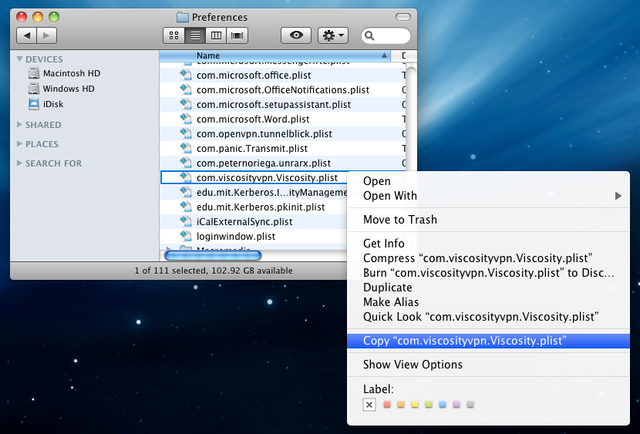The height and width of the screenshot is (434, 640).
Task: Select the iCalExternalSync.plist file name
Action: click(244, 222)
